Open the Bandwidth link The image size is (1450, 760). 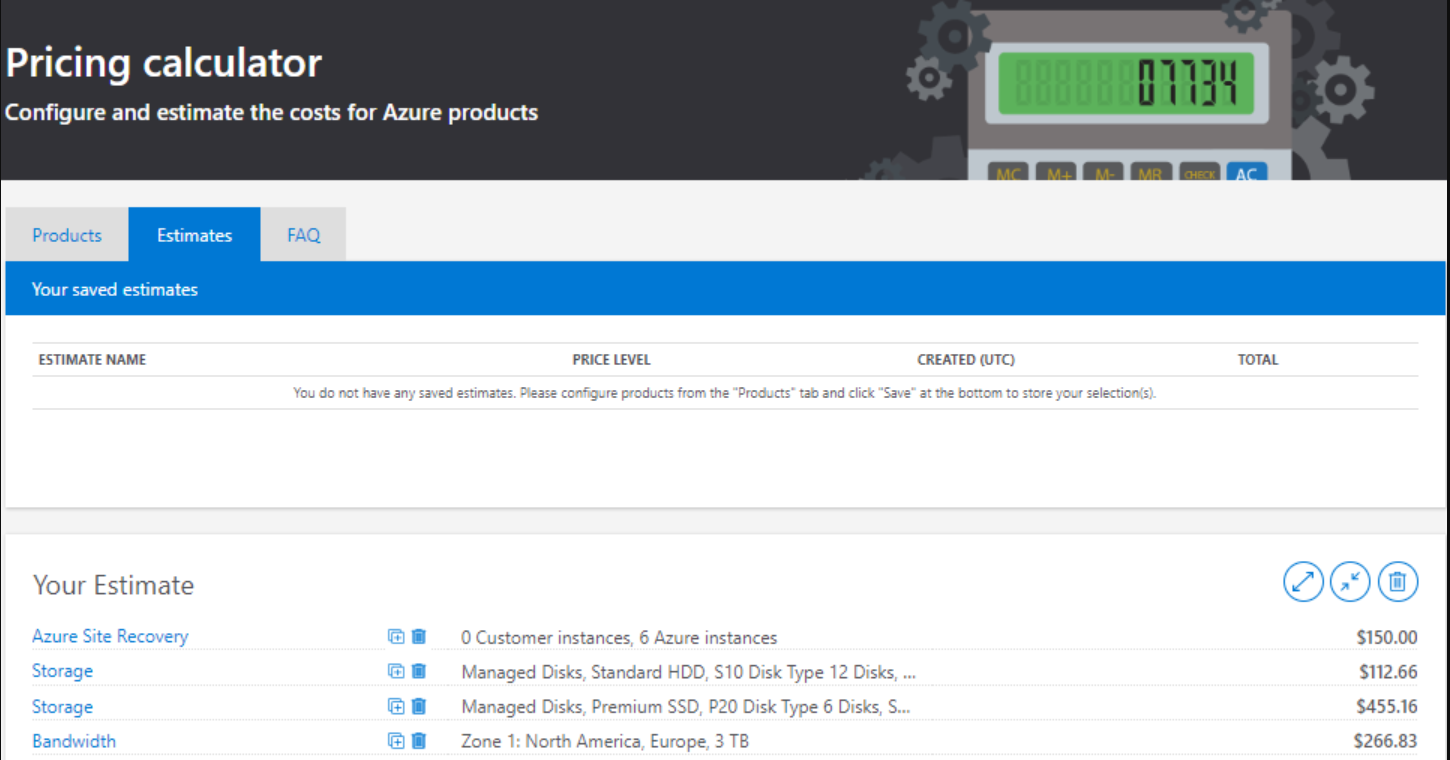[x=74, y=741]
